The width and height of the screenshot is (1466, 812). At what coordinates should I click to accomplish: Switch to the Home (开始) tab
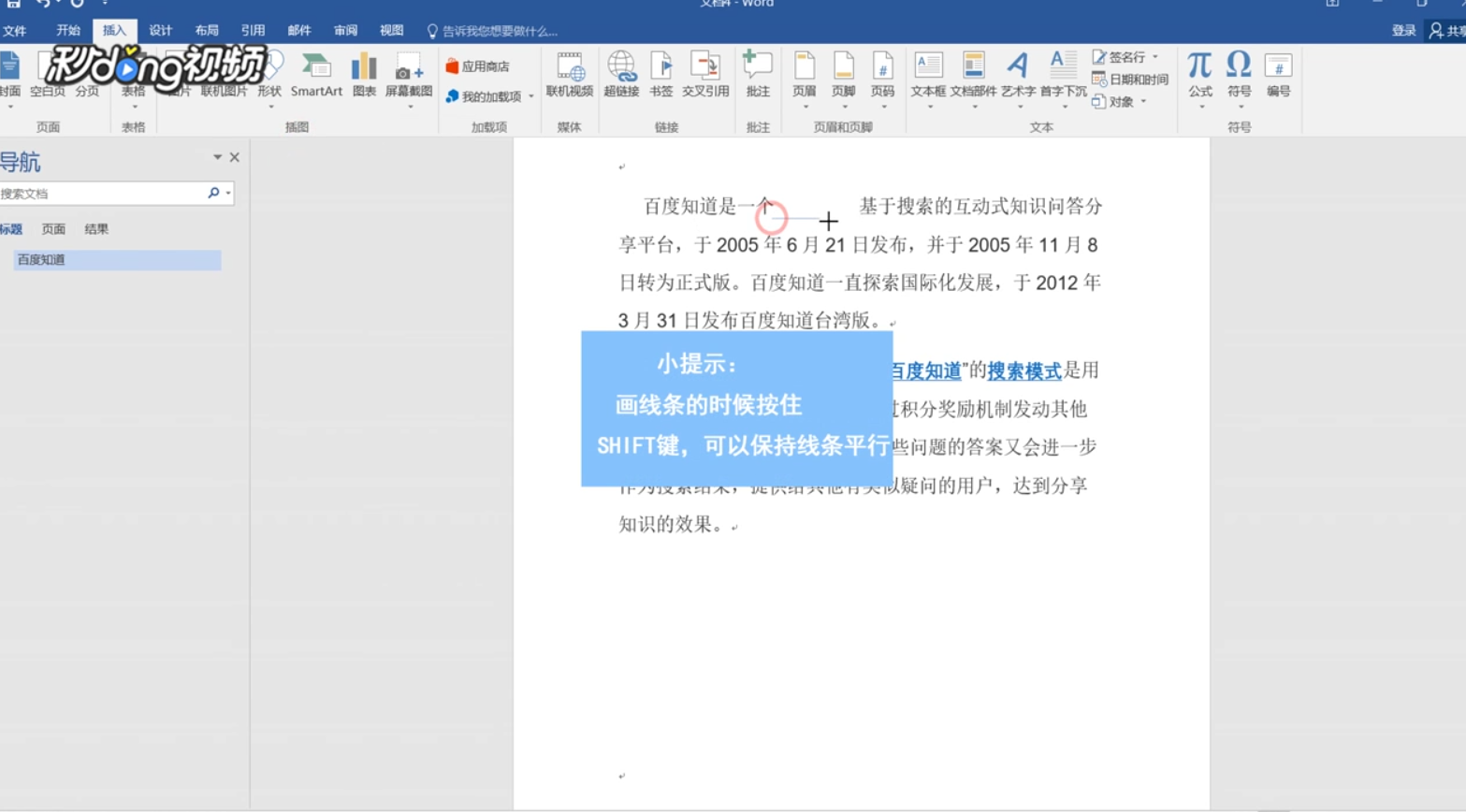coord(68,31)
